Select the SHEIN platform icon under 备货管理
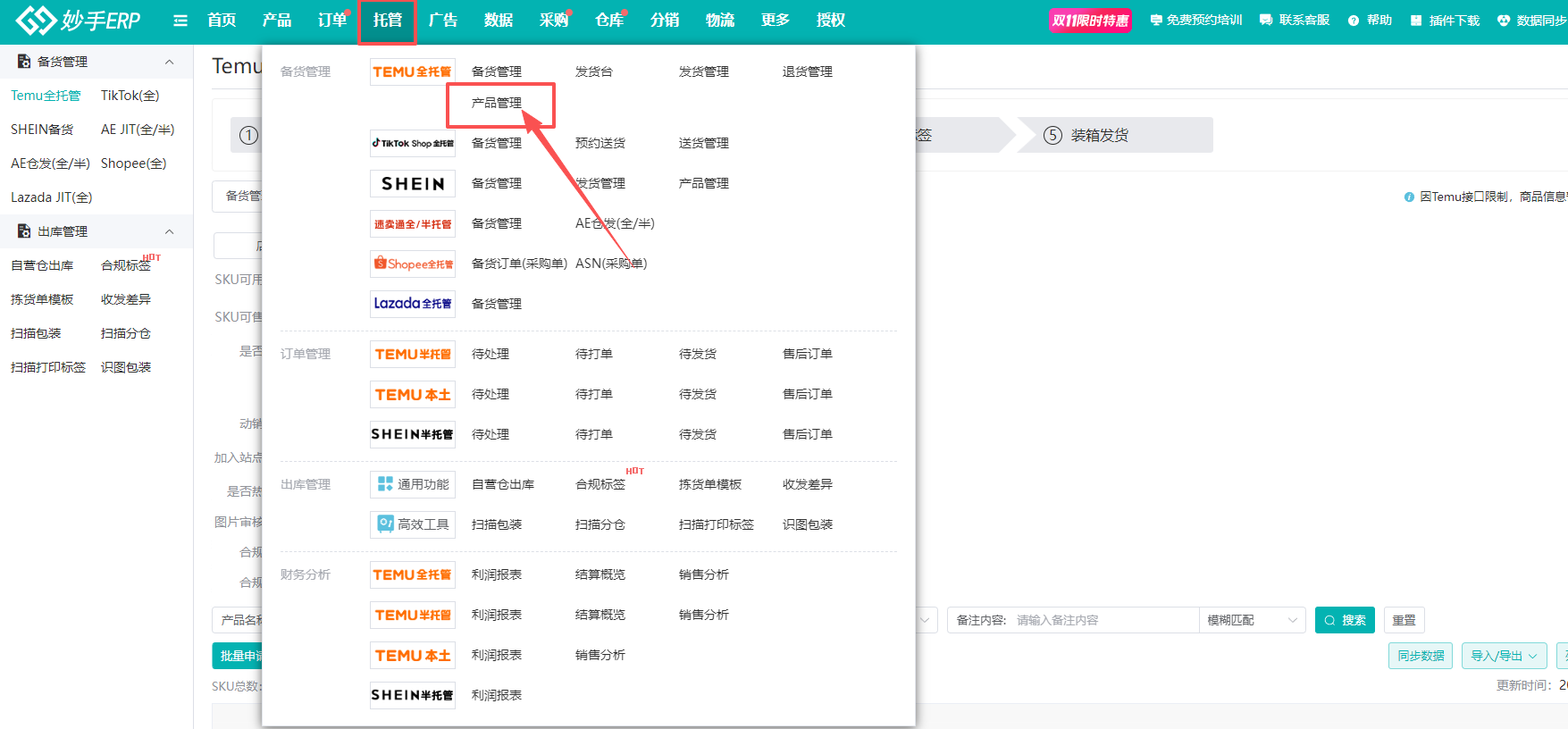This screenshot has height=729, width=1568. pos(412,183)
